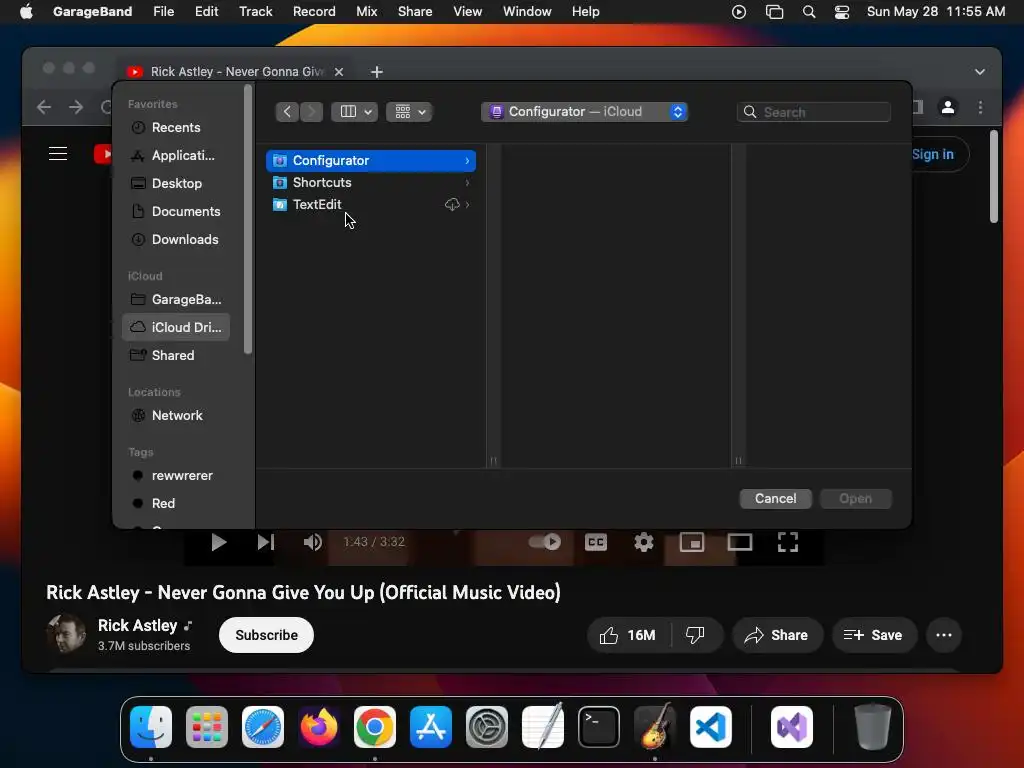Open the item grouping dropdown

coord(409,112)
